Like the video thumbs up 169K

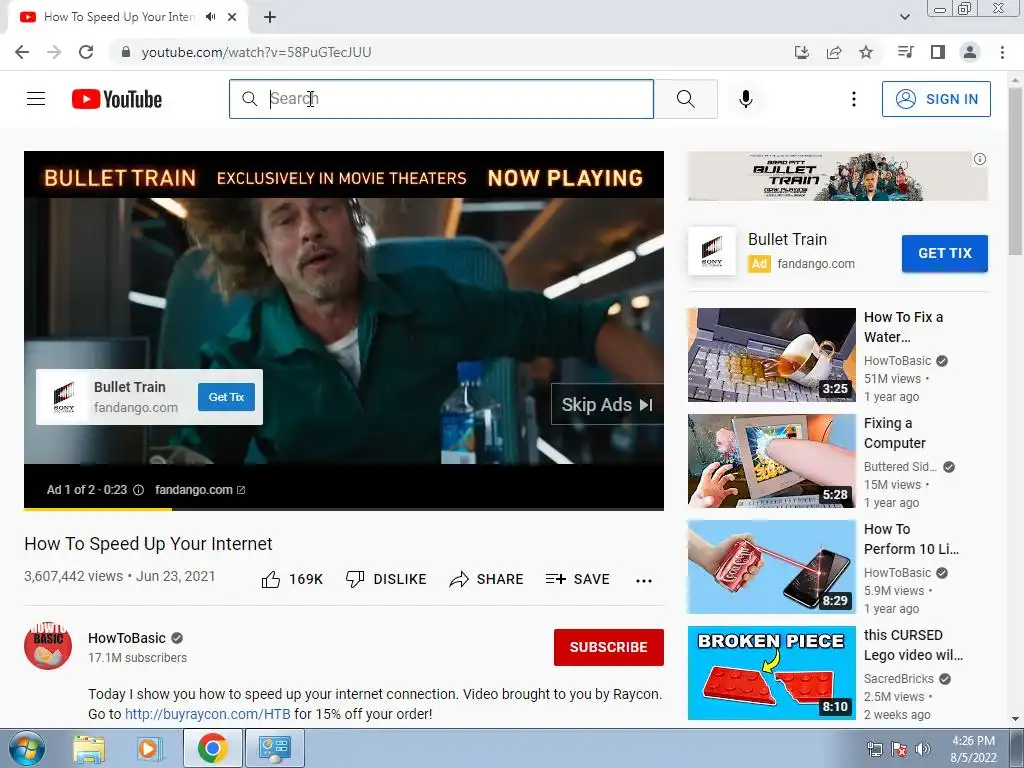[x=292, y=579]
